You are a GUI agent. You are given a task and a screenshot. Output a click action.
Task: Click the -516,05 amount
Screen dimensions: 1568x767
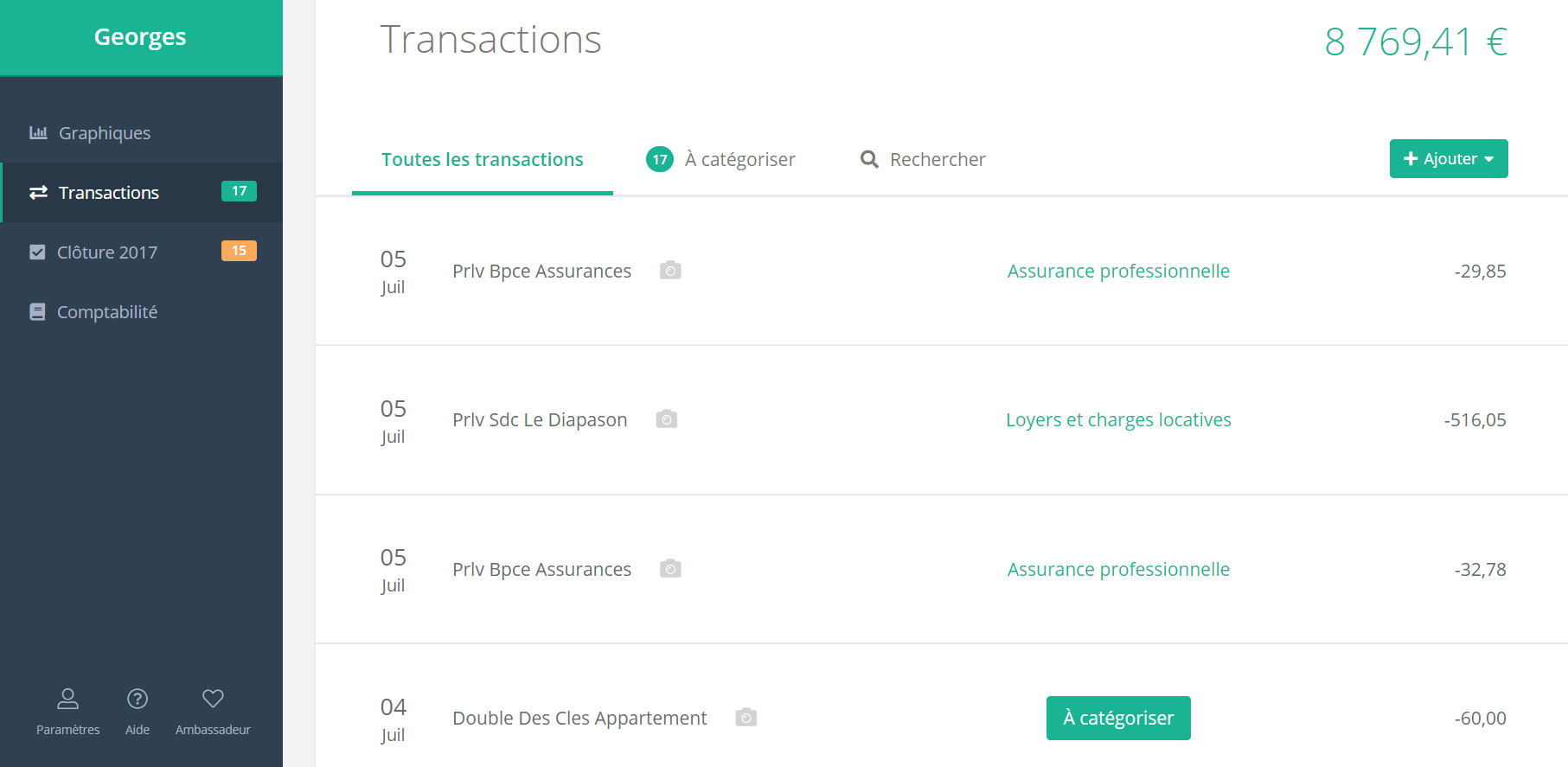pos(1475,419)
